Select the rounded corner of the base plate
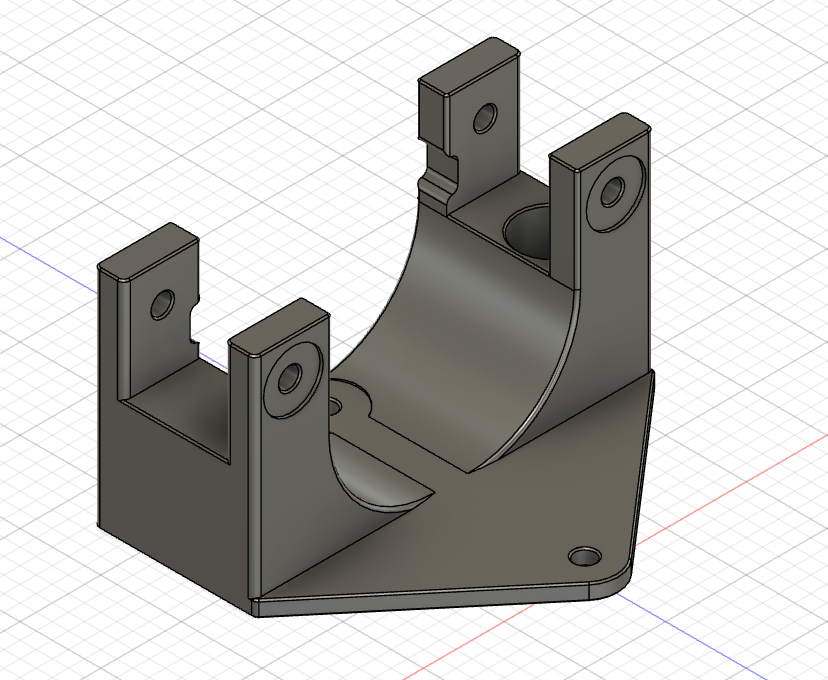828x680 pixels. click(x=622, y=584)
